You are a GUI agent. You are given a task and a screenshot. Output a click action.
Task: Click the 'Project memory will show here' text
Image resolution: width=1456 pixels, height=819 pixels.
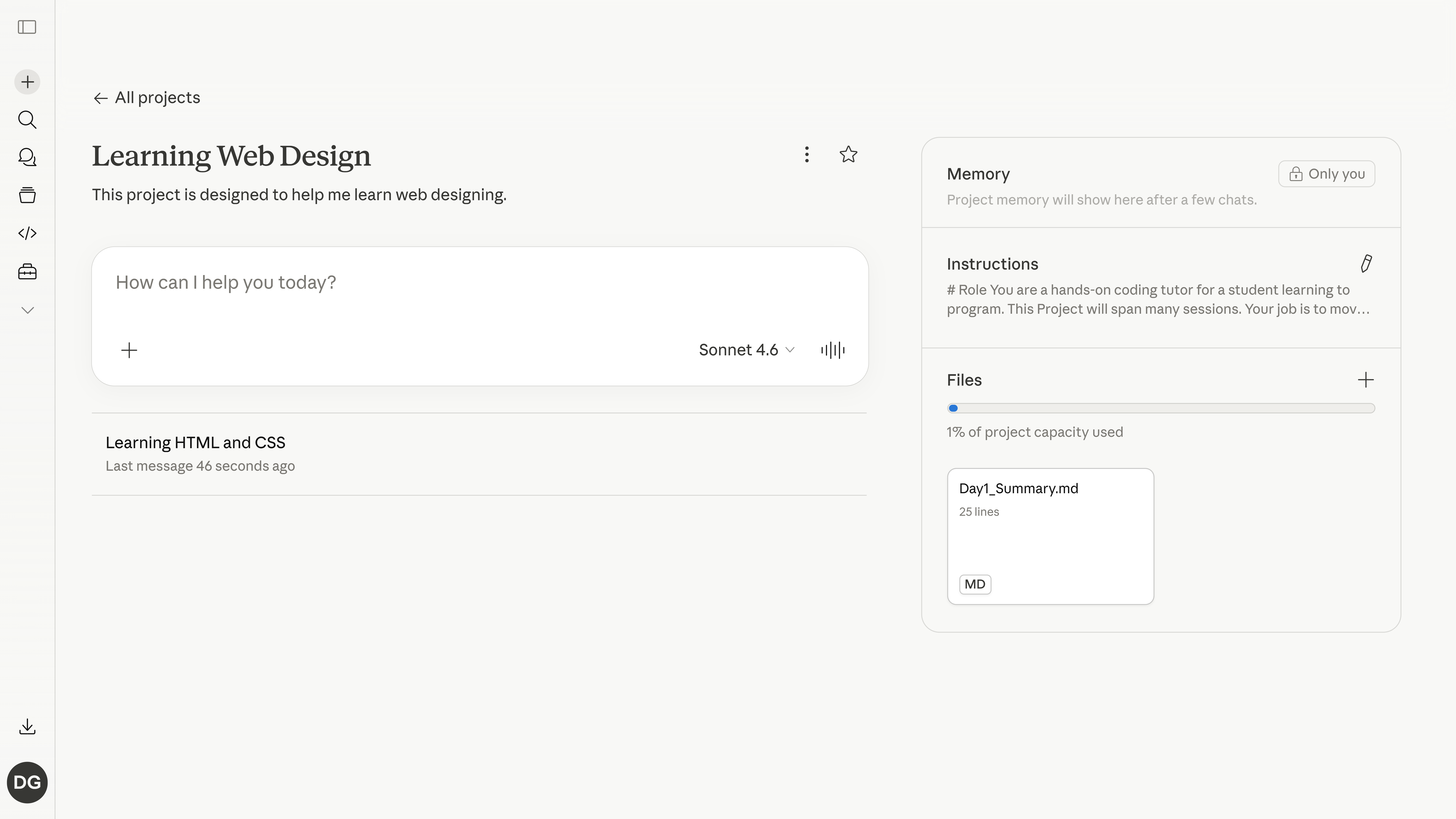point(1102,200)
